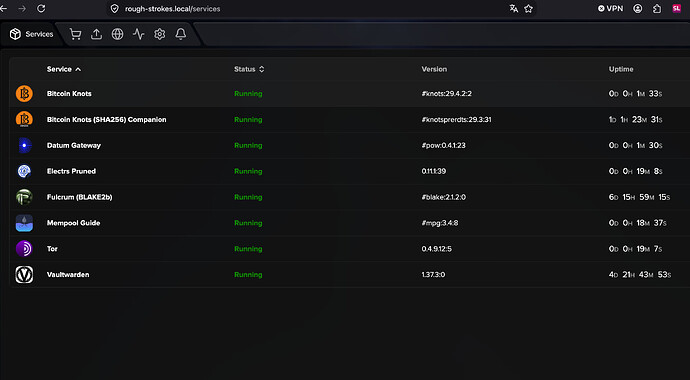
Task: Click uptime 1D 1H 23M 31S
Action: [x=635, y=120]
